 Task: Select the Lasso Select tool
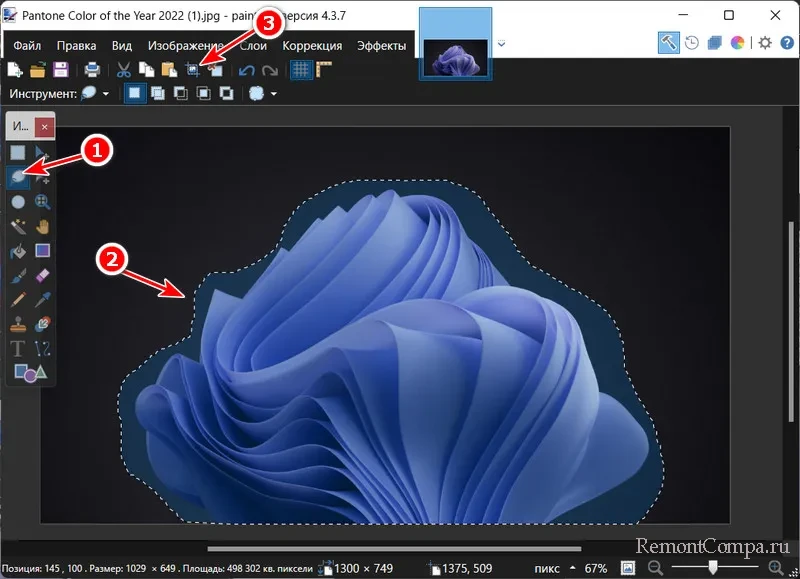(18, 177)
